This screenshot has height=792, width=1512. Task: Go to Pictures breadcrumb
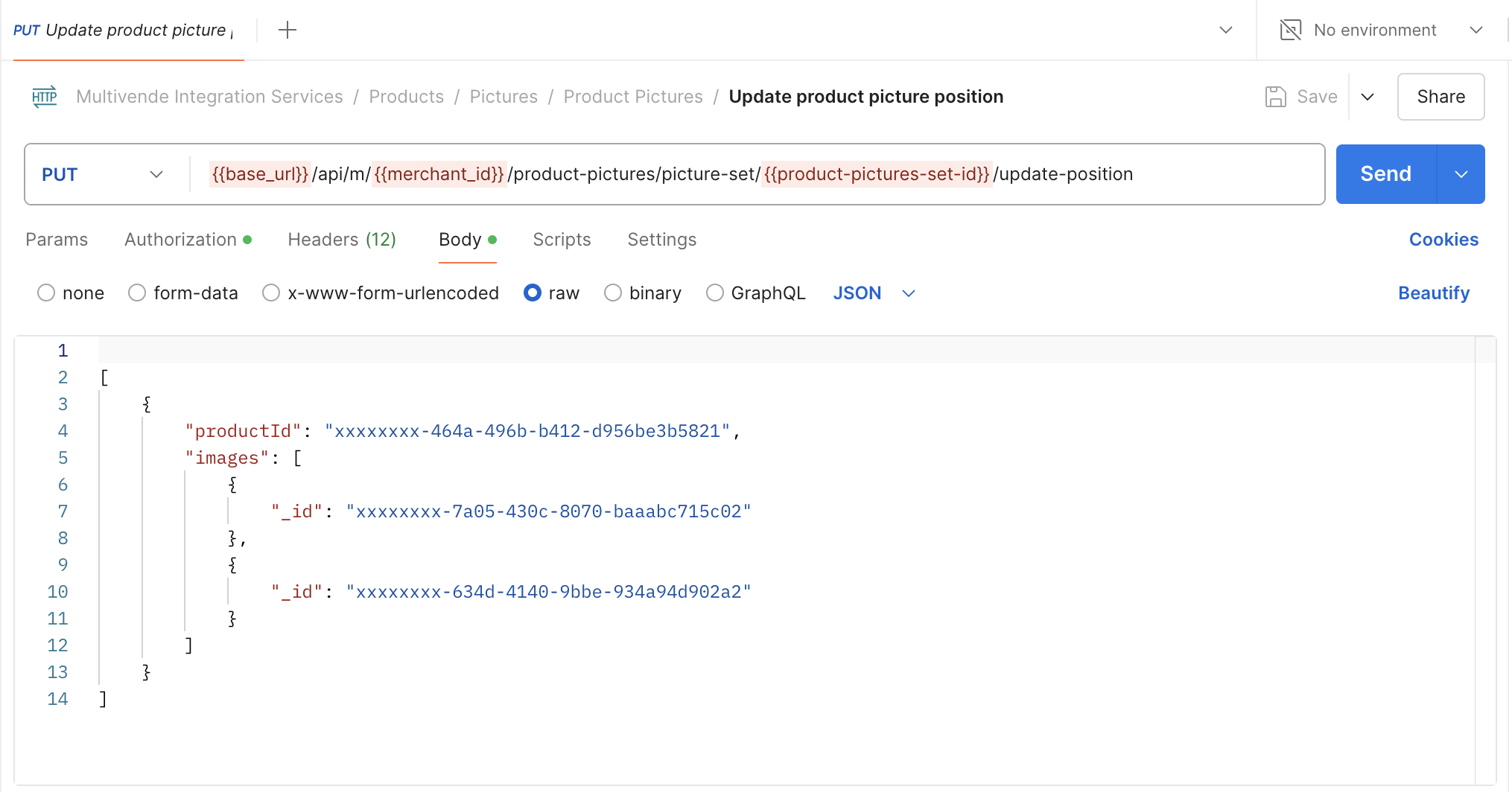pos(504,97)
